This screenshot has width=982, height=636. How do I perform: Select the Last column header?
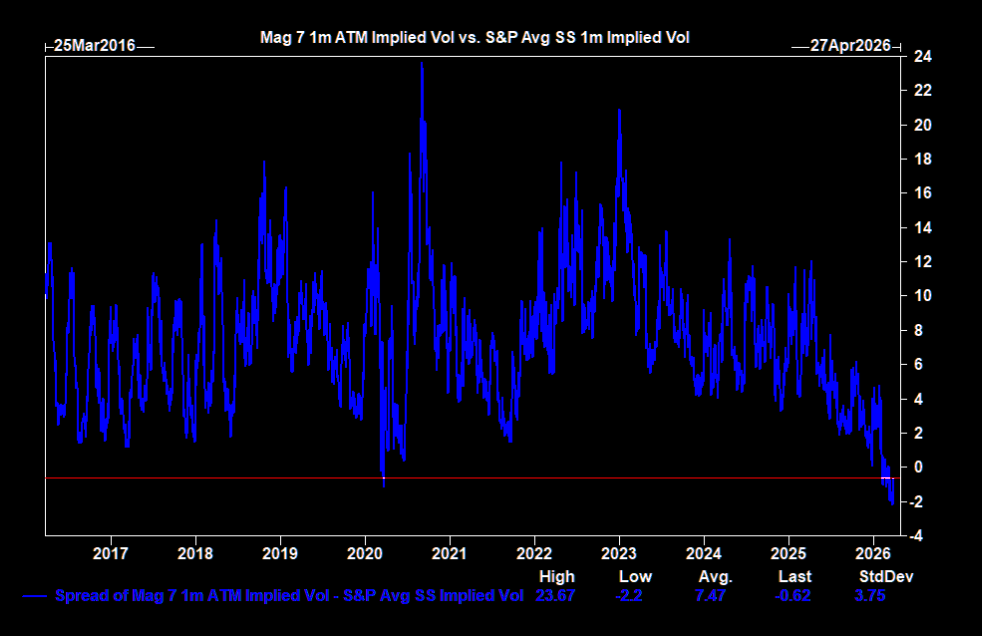(x=793, y=577)
